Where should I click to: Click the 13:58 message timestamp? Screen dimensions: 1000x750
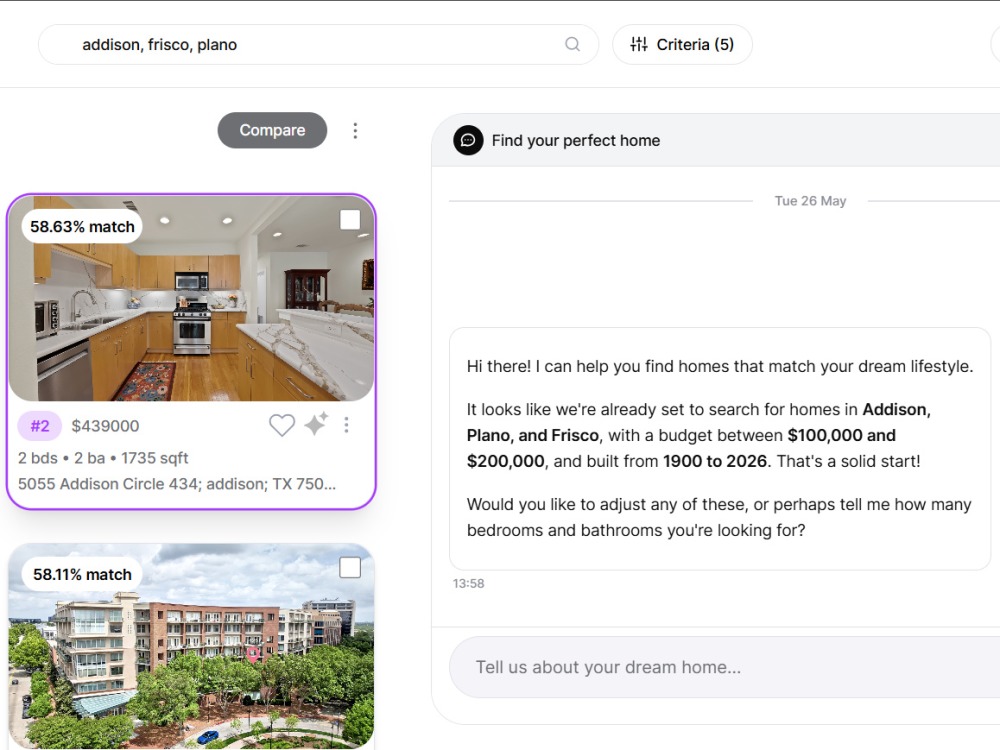[468, 584]
